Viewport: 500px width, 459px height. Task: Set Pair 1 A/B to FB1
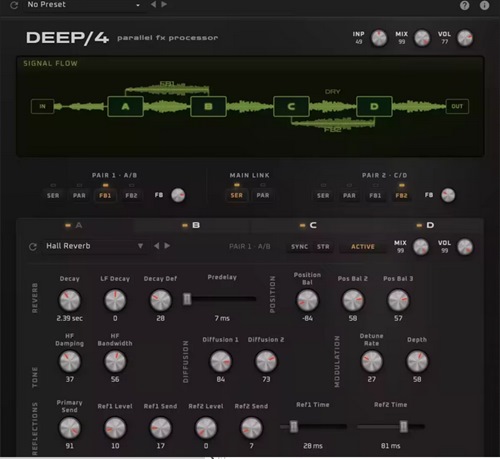point(105,195)
